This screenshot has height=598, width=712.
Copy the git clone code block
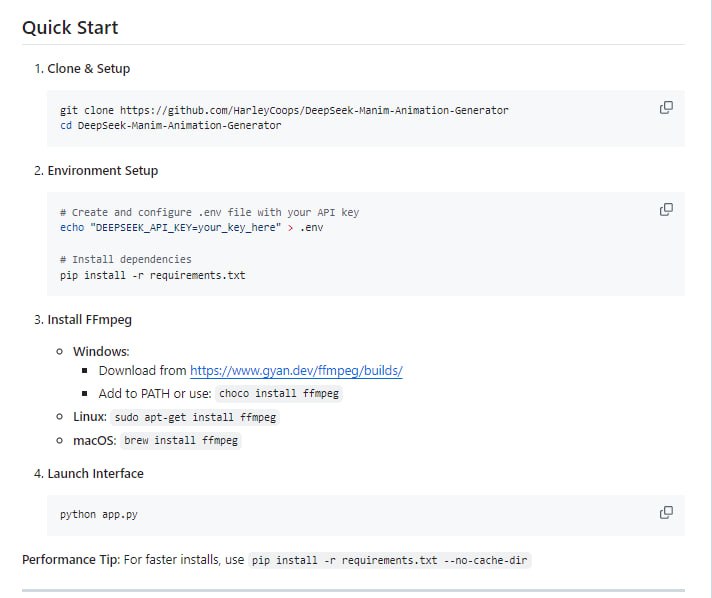(x=666, y=108)
